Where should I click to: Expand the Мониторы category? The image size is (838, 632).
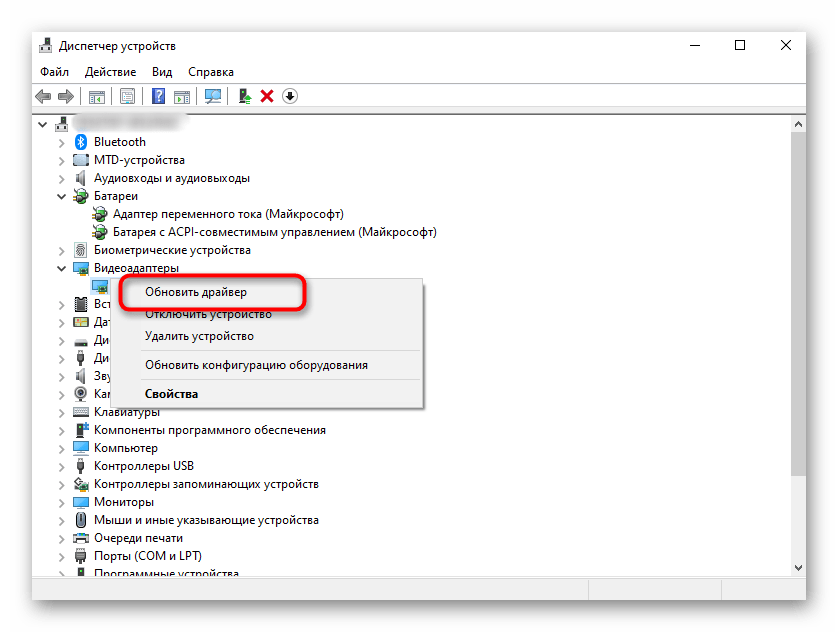click(62, 502)
